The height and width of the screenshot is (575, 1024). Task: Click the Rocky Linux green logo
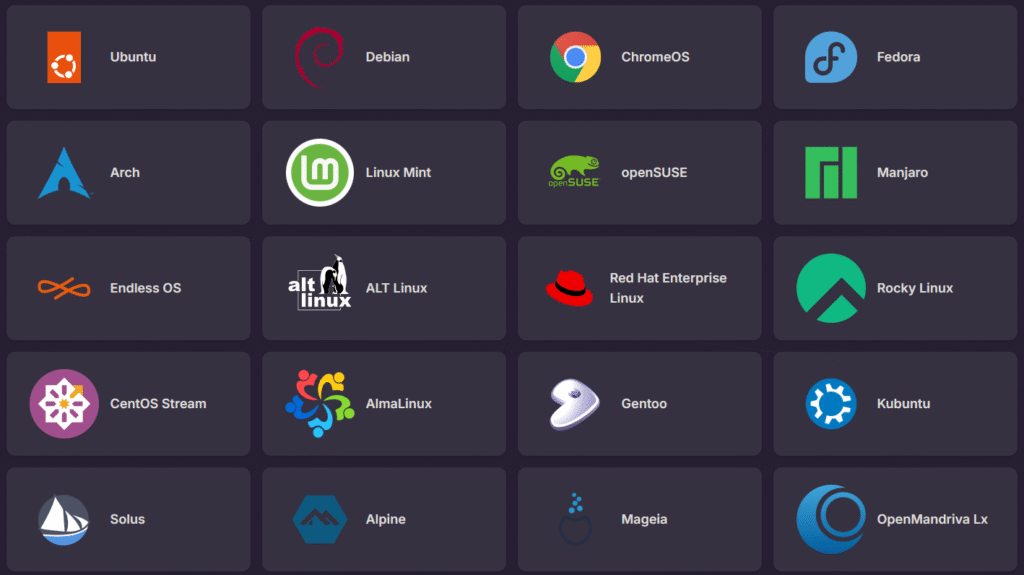[x=831, y=288]
